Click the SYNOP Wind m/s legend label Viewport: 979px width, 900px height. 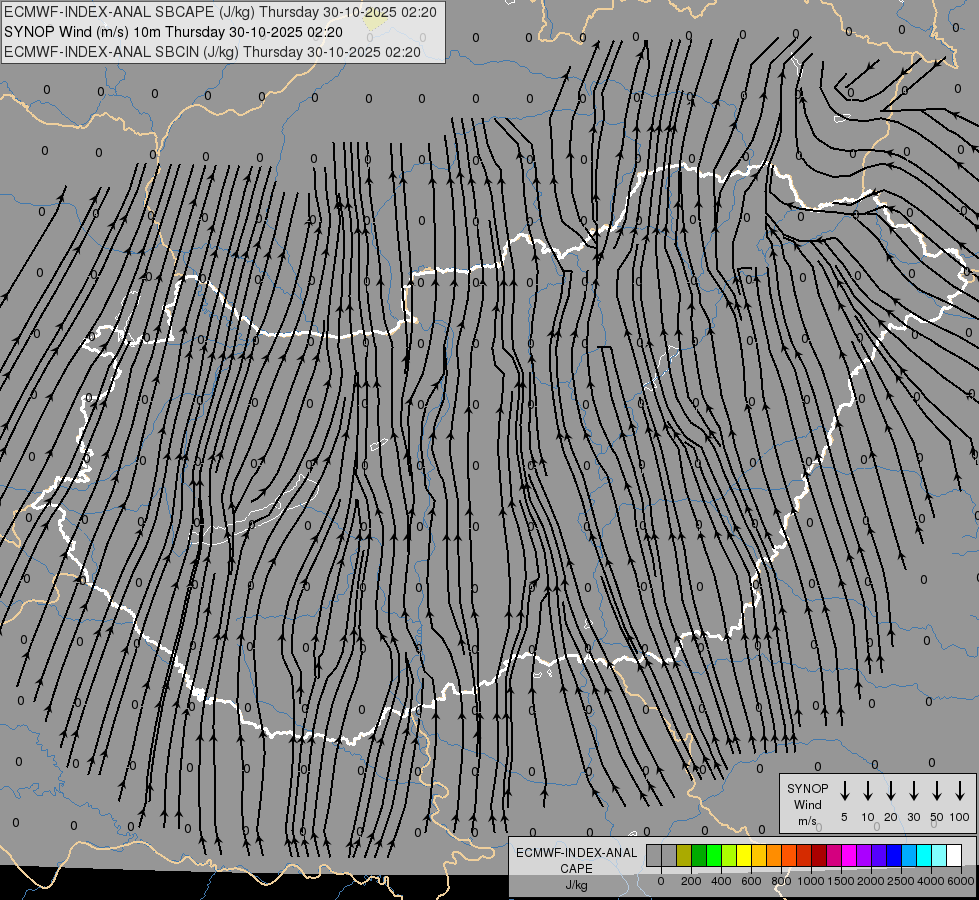807,804
